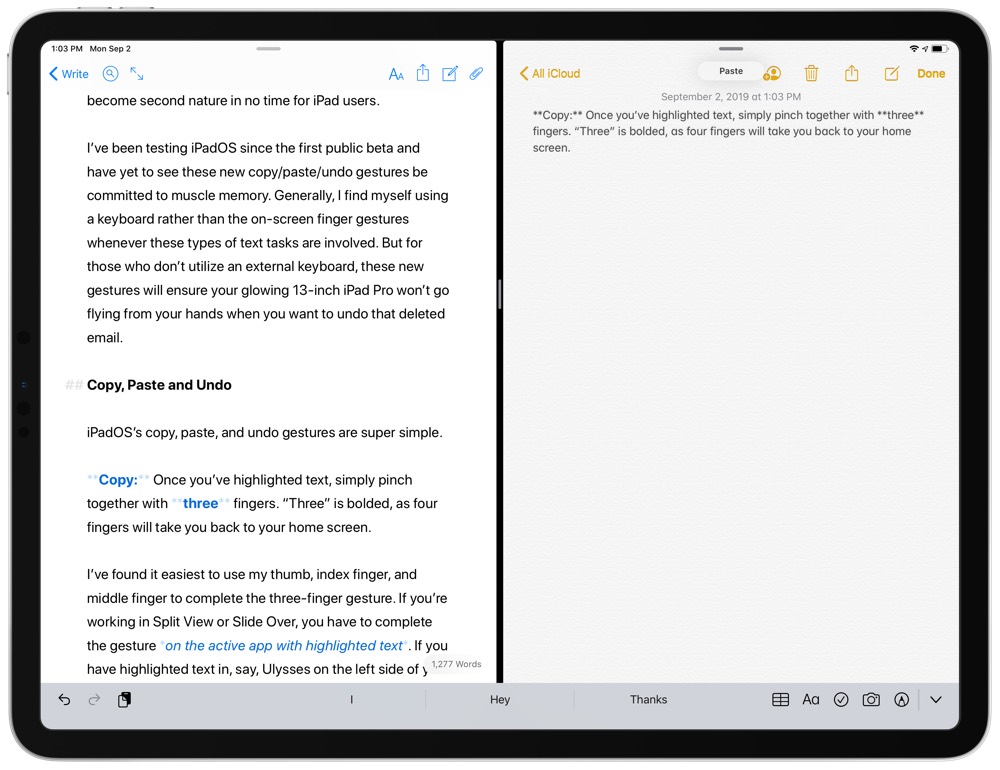Tap the share icon in Ulysses
The image size is (1000, 770).
(423, 73)
